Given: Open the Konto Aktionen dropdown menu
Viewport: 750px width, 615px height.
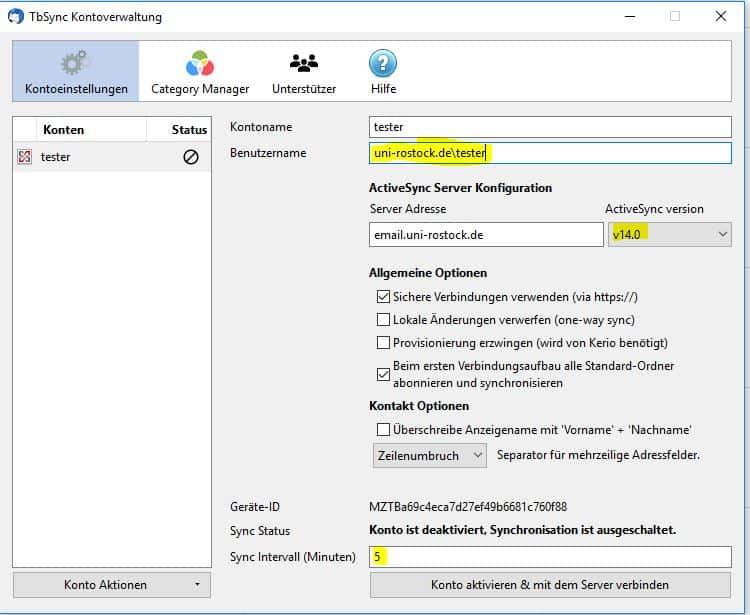Looking at the screenshot, I should pos(111,585).
